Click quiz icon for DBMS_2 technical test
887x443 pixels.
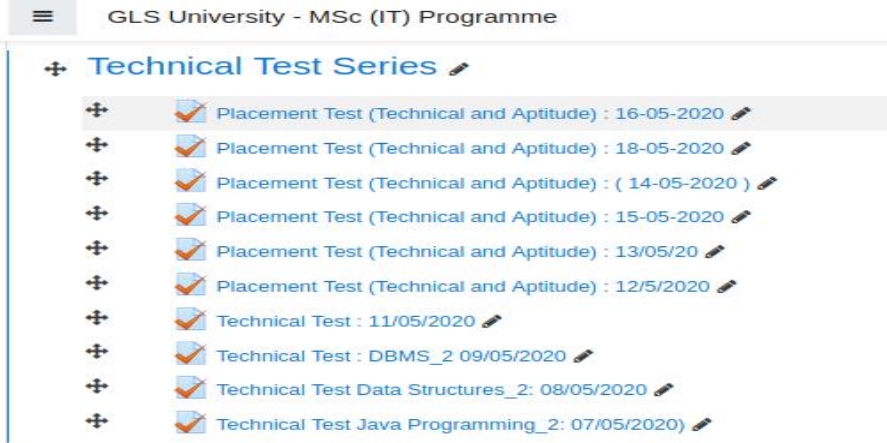(x=190, y=354)
